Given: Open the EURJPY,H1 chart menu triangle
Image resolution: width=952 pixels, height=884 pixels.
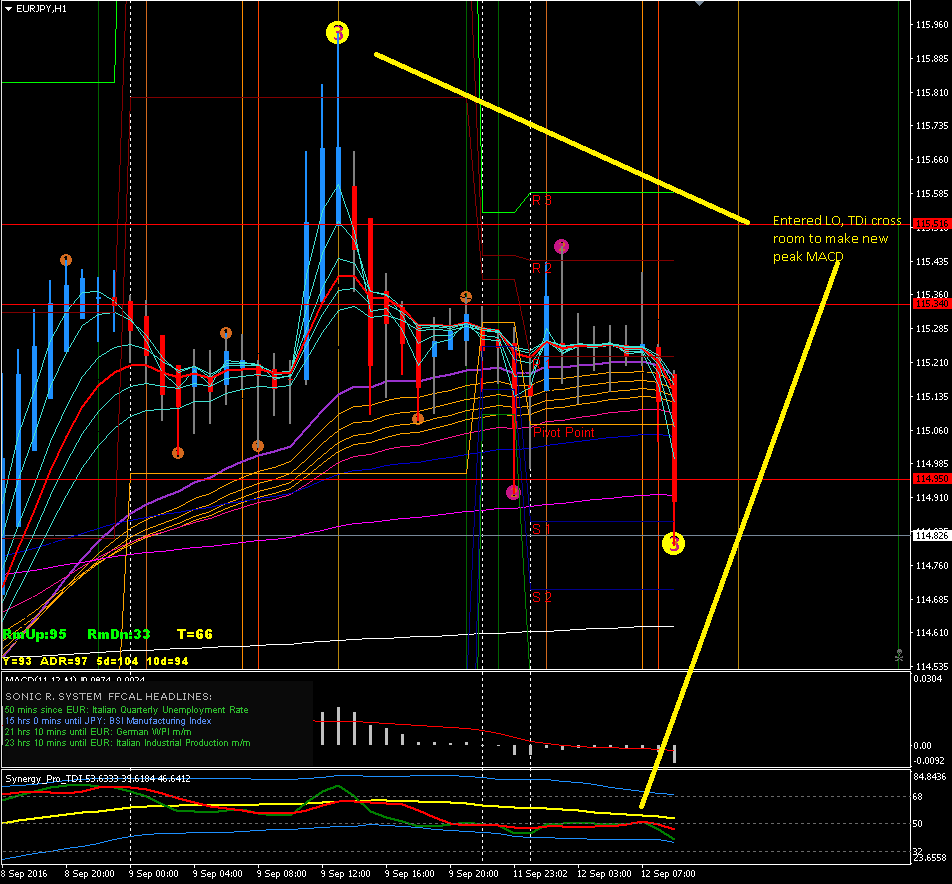Looking at the screenshot, I should (8, 8).
